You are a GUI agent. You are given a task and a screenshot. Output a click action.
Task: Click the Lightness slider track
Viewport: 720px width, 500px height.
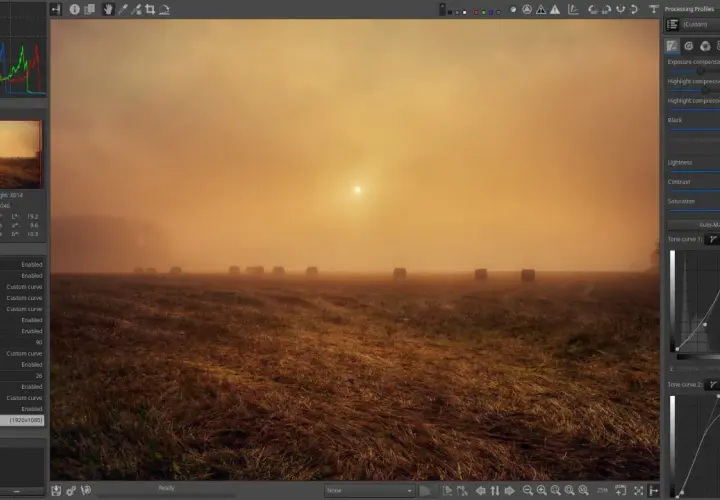coord(693,172)
